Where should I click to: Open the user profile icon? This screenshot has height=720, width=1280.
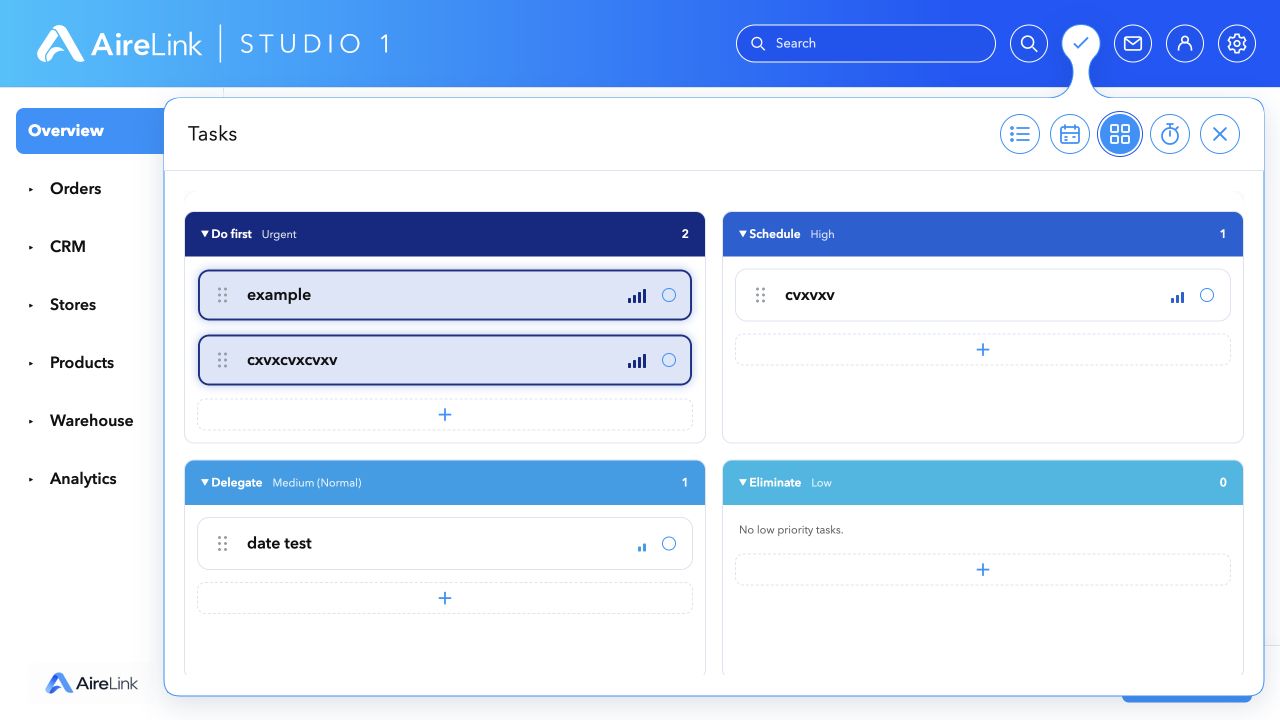coord(1185,44)
